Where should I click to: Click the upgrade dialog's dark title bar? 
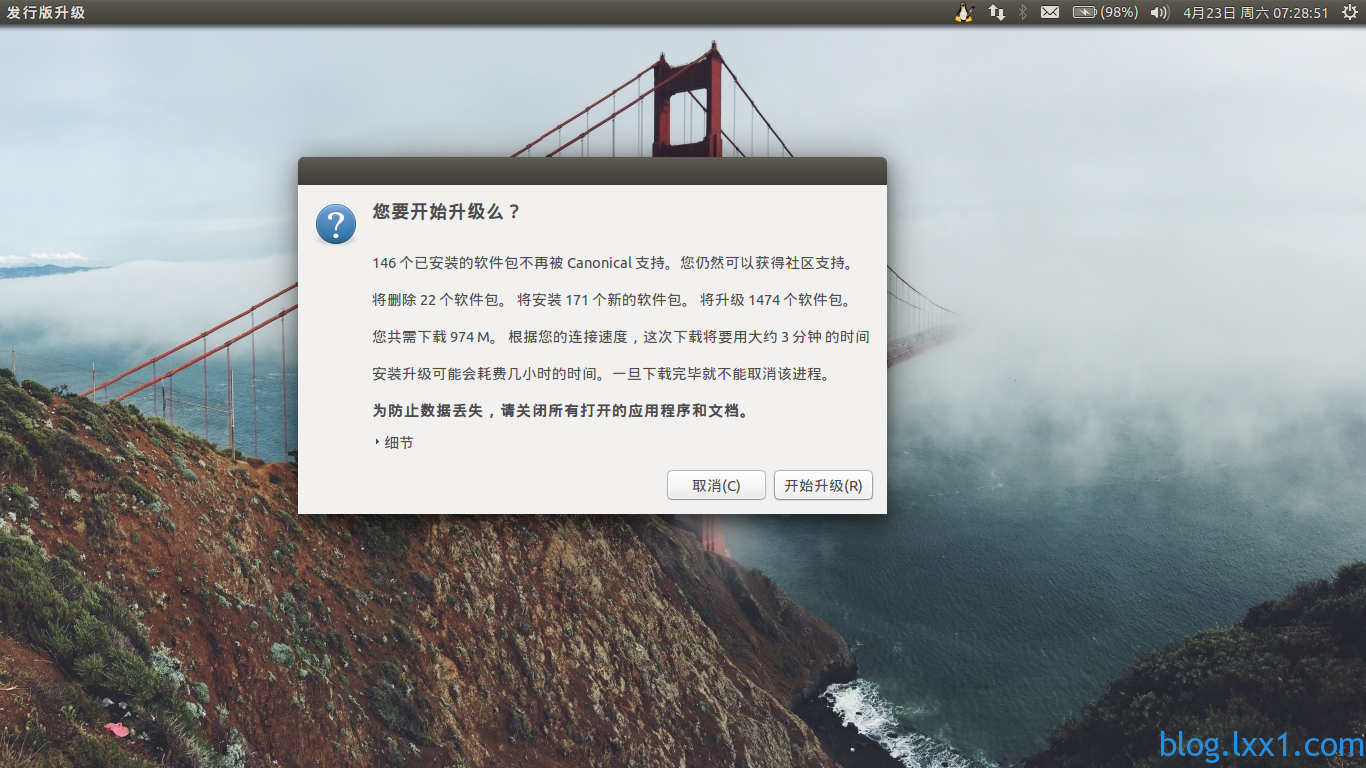(x=592, y=171)
